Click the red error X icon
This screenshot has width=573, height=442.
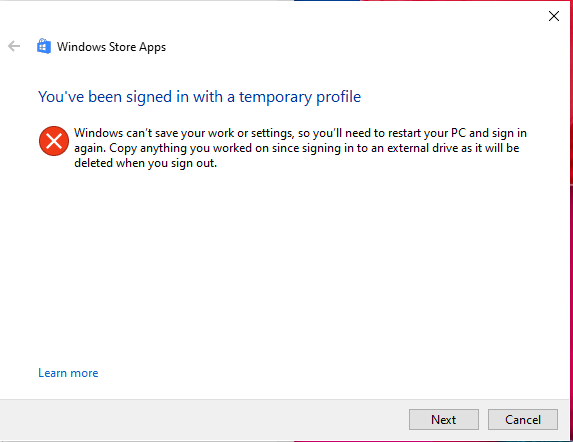[x=54, y=141]
